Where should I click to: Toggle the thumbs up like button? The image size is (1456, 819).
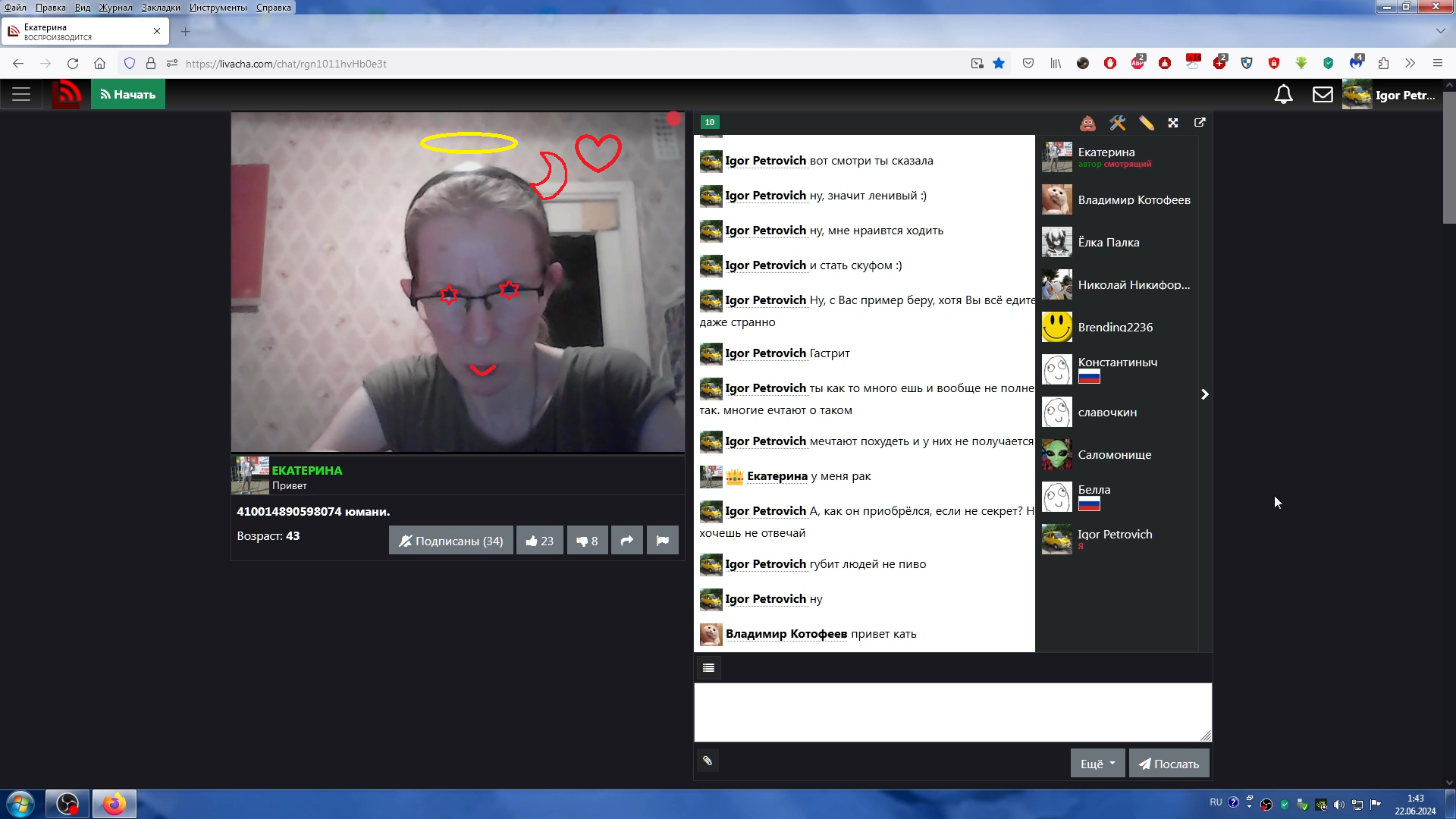click(539, 541)
